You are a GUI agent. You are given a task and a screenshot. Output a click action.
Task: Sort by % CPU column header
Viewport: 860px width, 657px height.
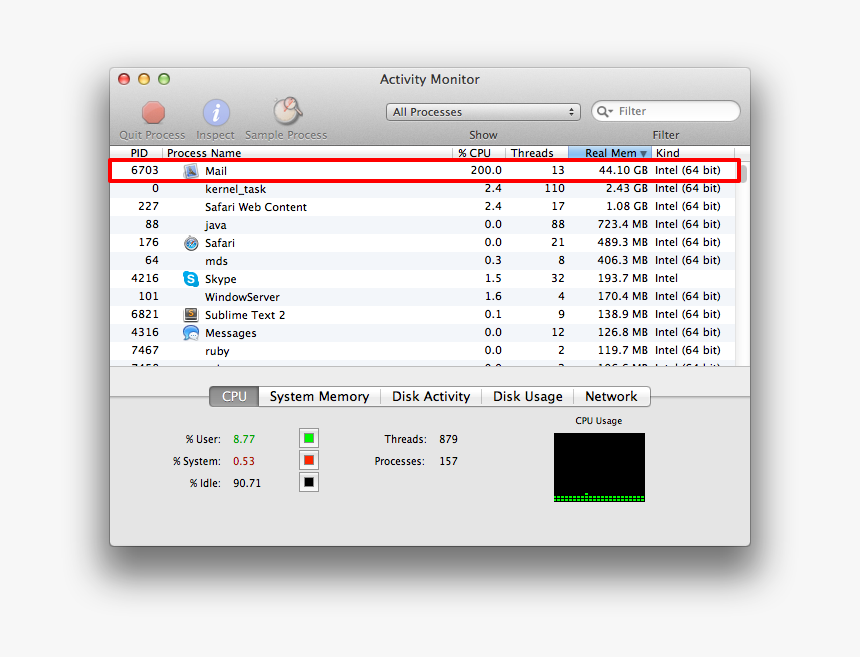click(479, 153)
